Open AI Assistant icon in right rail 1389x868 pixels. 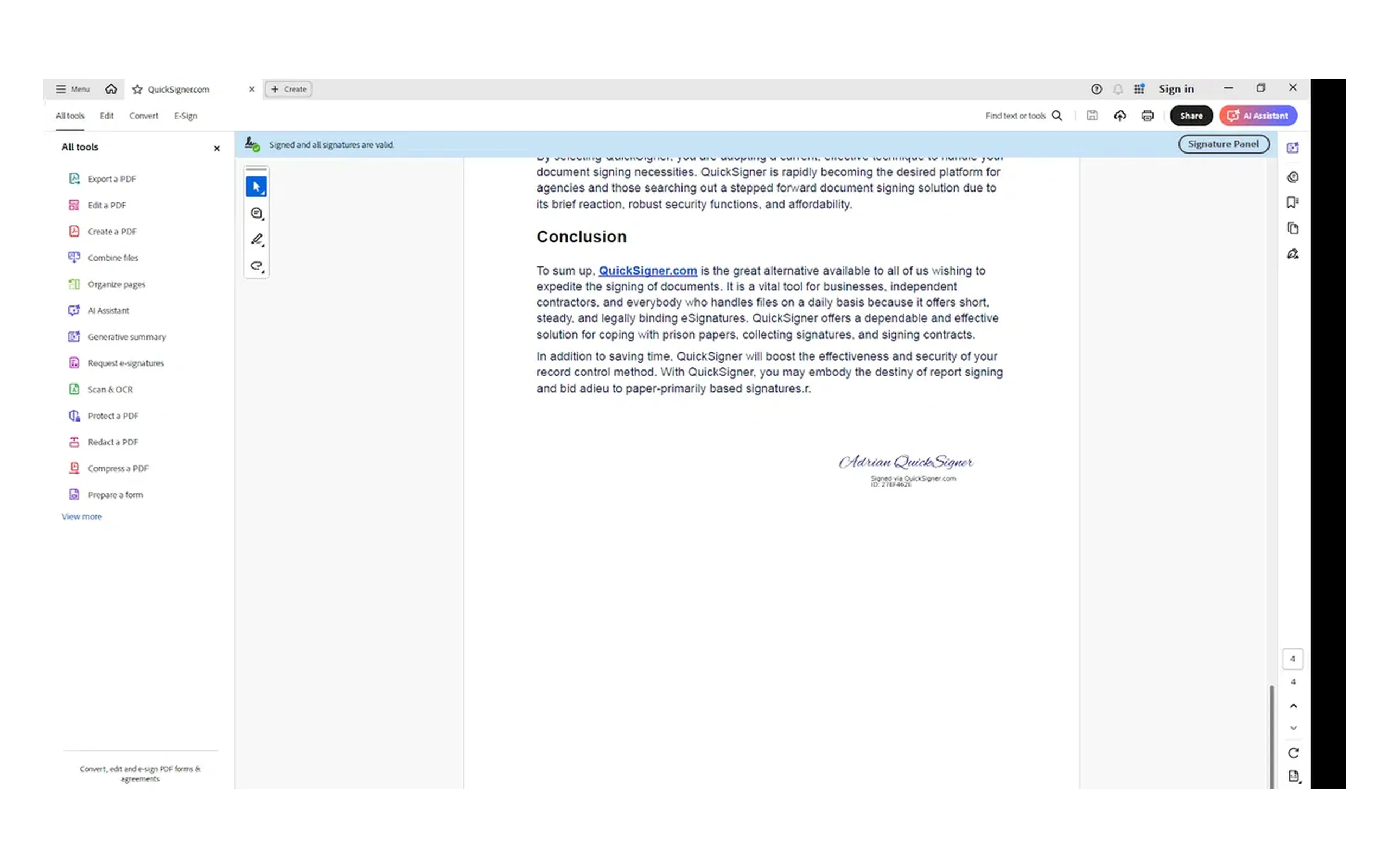click(1292, 148)
